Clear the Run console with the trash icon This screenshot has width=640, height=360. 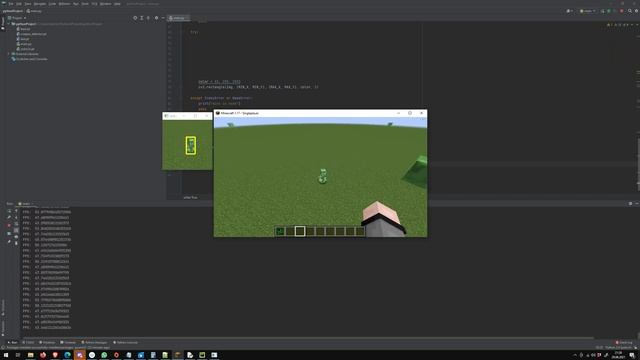[16, 243]
